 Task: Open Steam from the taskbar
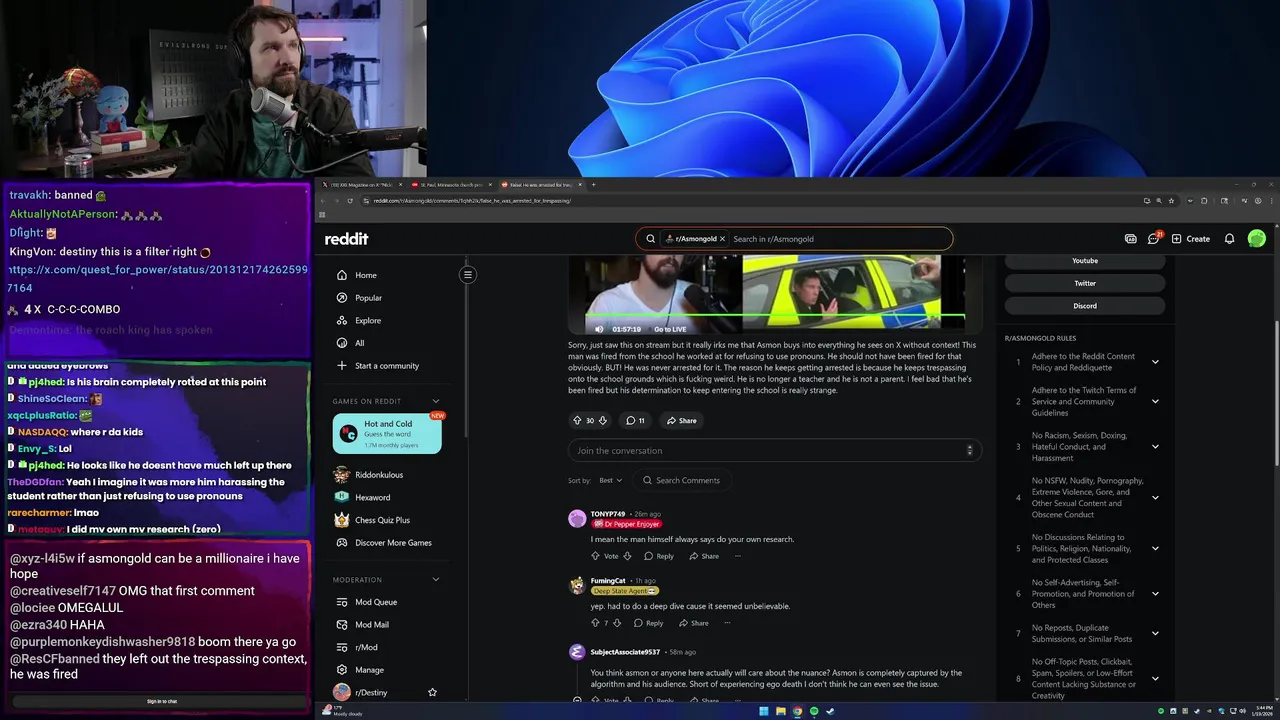tap(830, 711)
